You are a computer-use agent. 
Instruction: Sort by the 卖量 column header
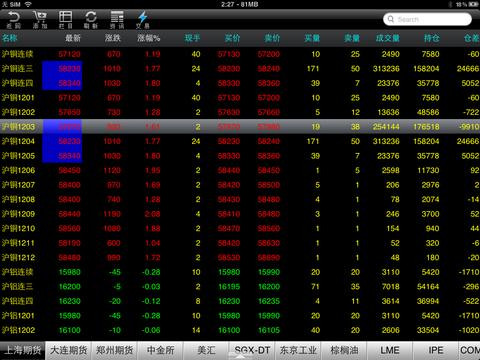(x=352, y=38)
